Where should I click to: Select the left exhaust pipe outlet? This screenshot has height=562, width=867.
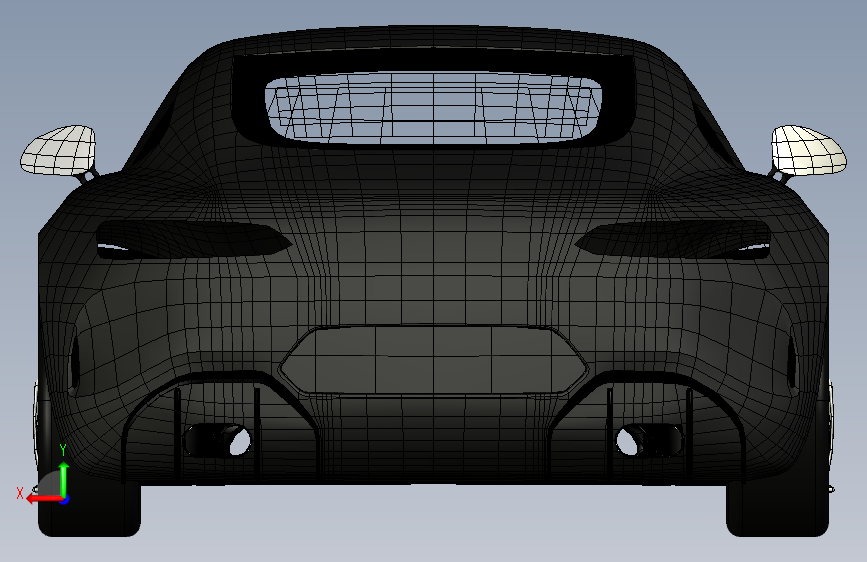pos(218,440)
